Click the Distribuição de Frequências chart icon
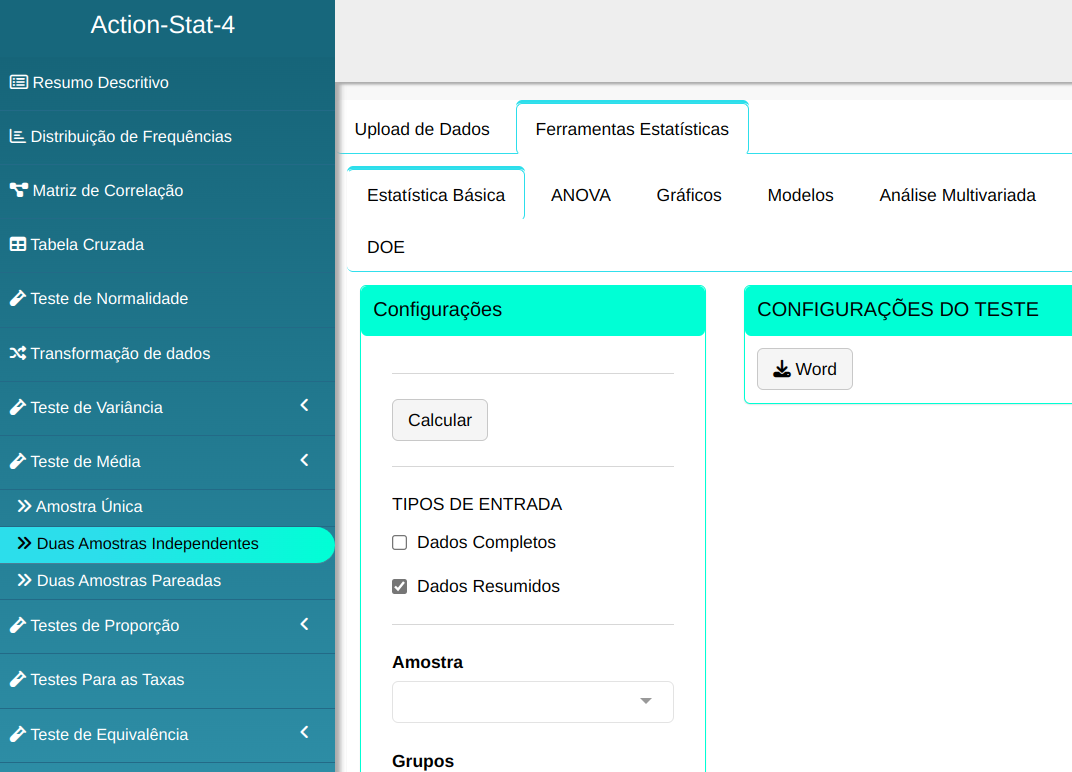The width and height of the screenshot is (1072, 772). coord(17,136)
